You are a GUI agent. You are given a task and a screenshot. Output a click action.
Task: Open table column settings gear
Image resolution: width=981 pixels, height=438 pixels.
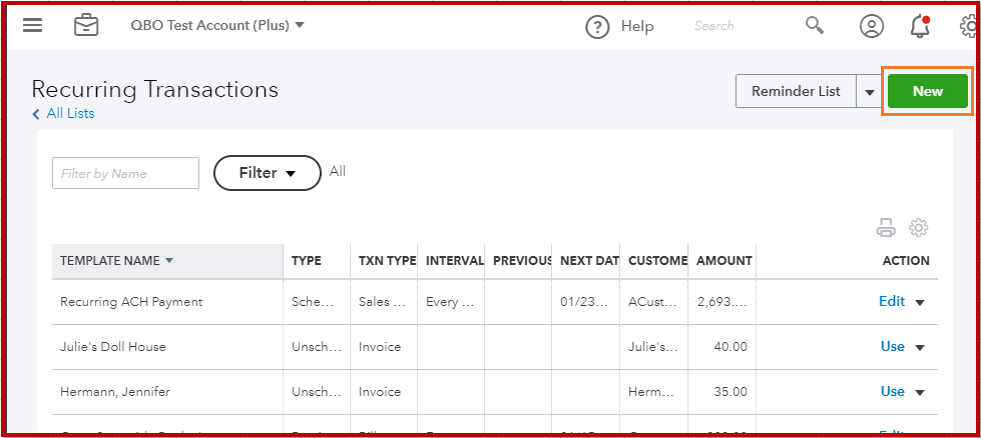point(918,229)
